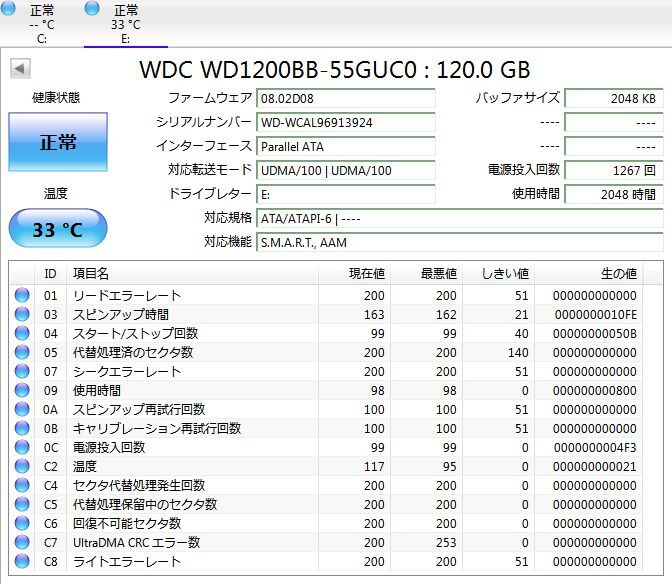
Task: Click the 正常 health status button
Action: click(58, 142)
